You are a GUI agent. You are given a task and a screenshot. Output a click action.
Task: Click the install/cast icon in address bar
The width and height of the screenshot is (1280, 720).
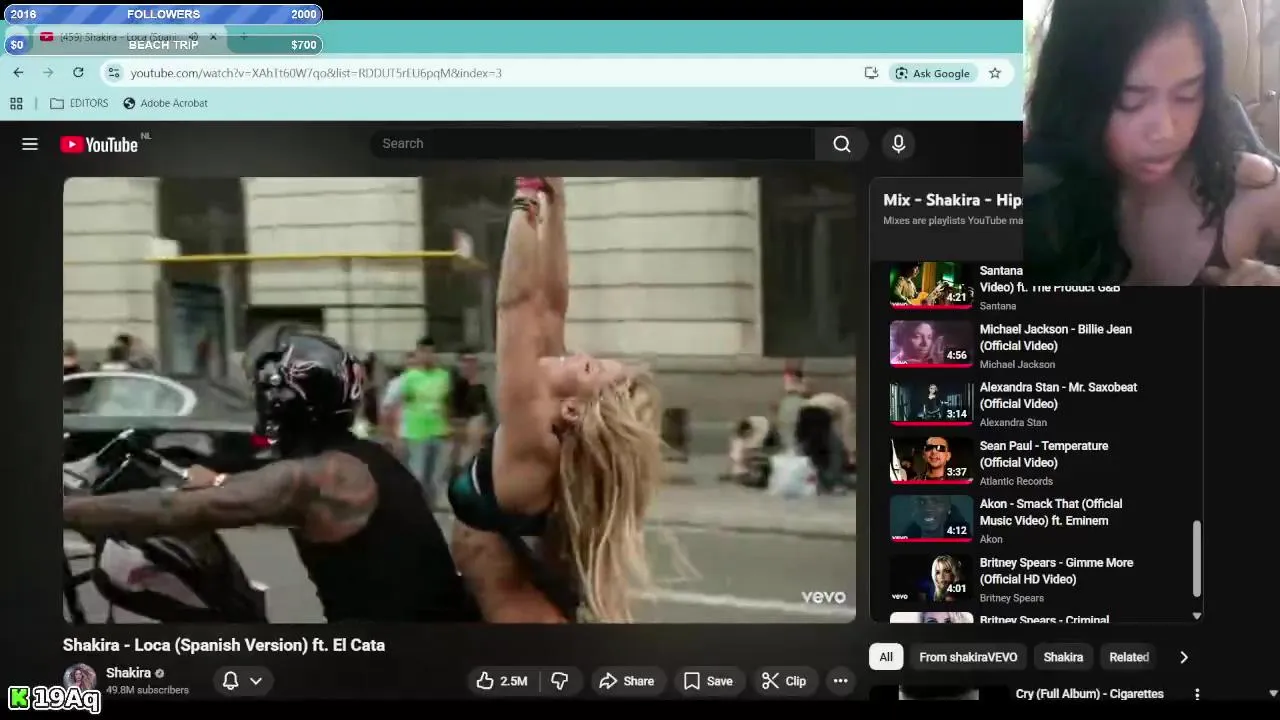click(871, 73)
